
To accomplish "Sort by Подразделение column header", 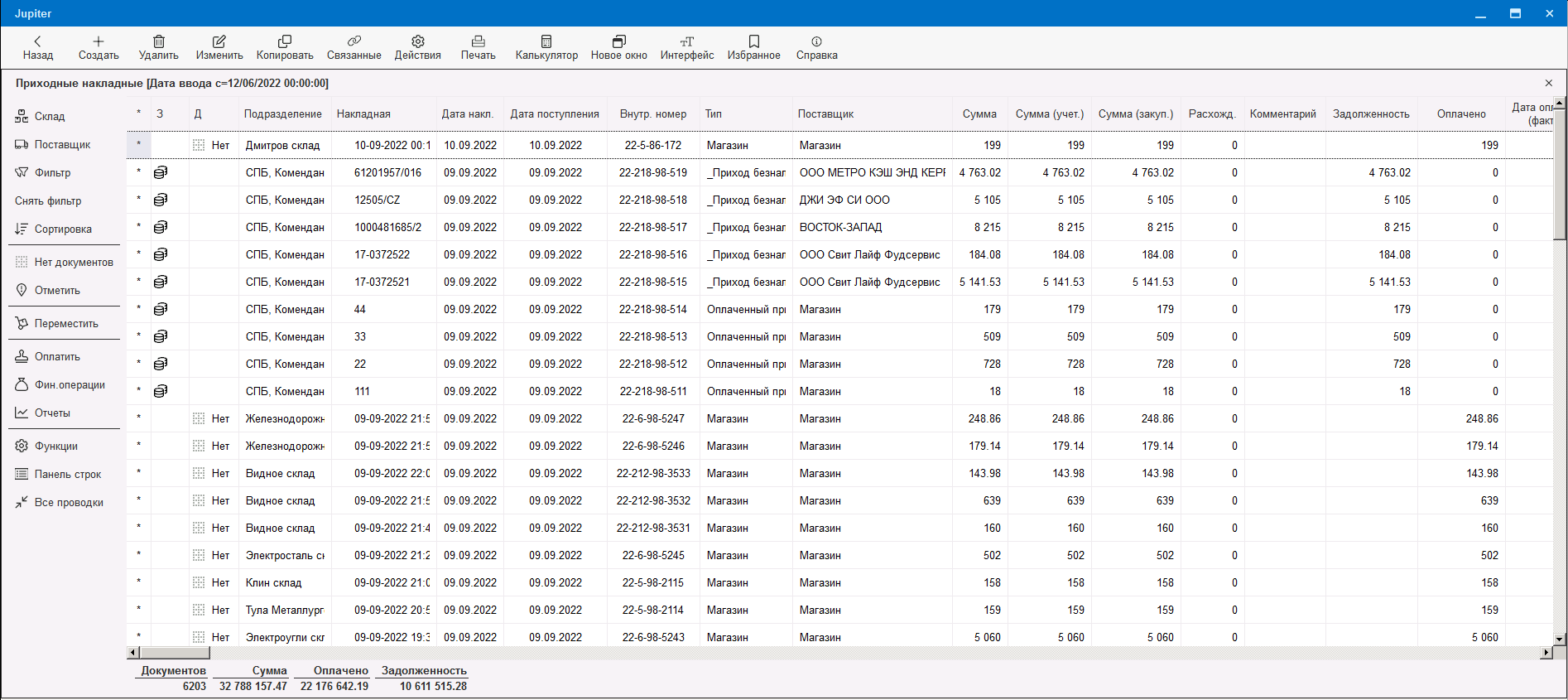I will 282,114.
